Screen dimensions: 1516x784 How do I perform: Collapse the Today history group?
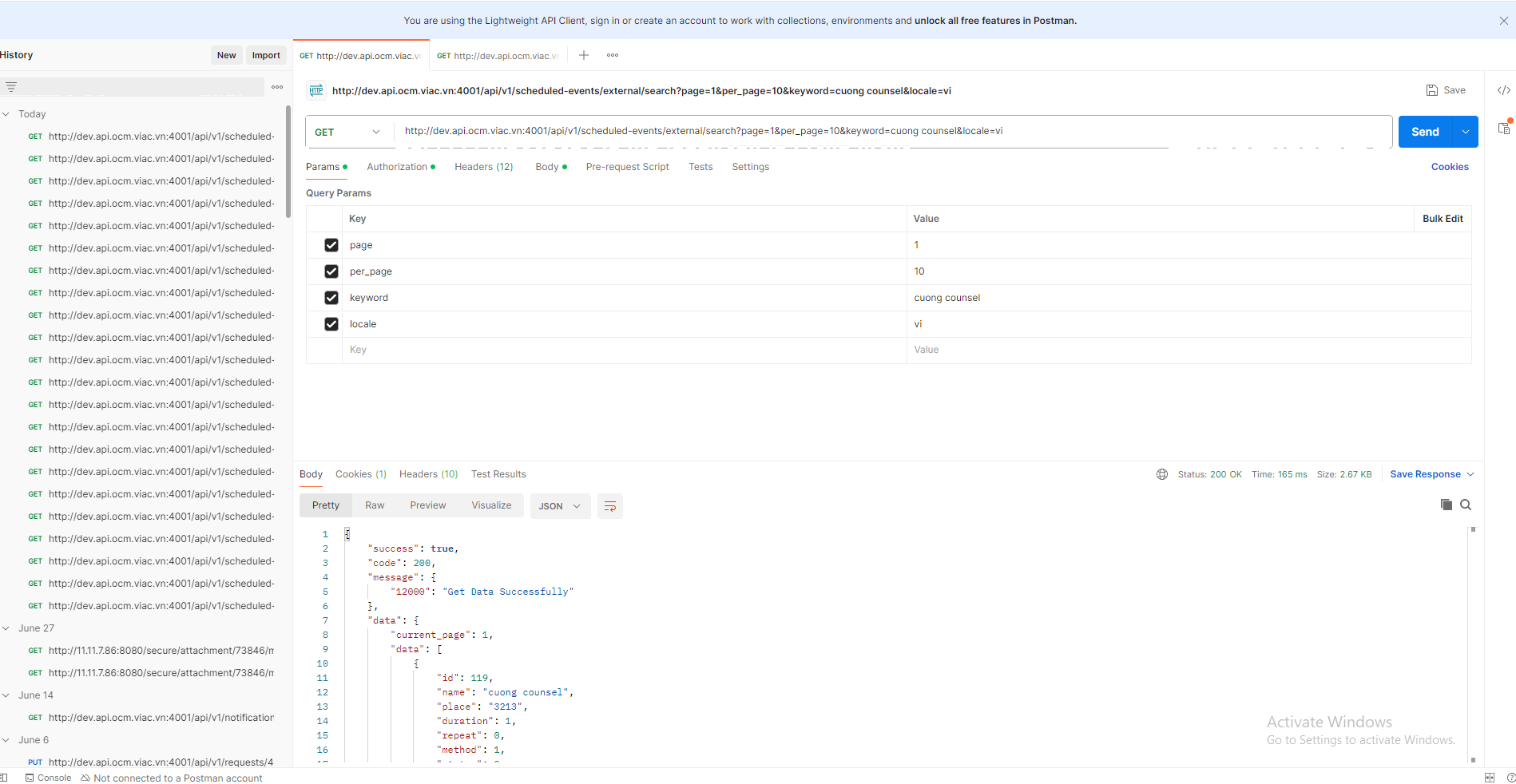[6, 114]
